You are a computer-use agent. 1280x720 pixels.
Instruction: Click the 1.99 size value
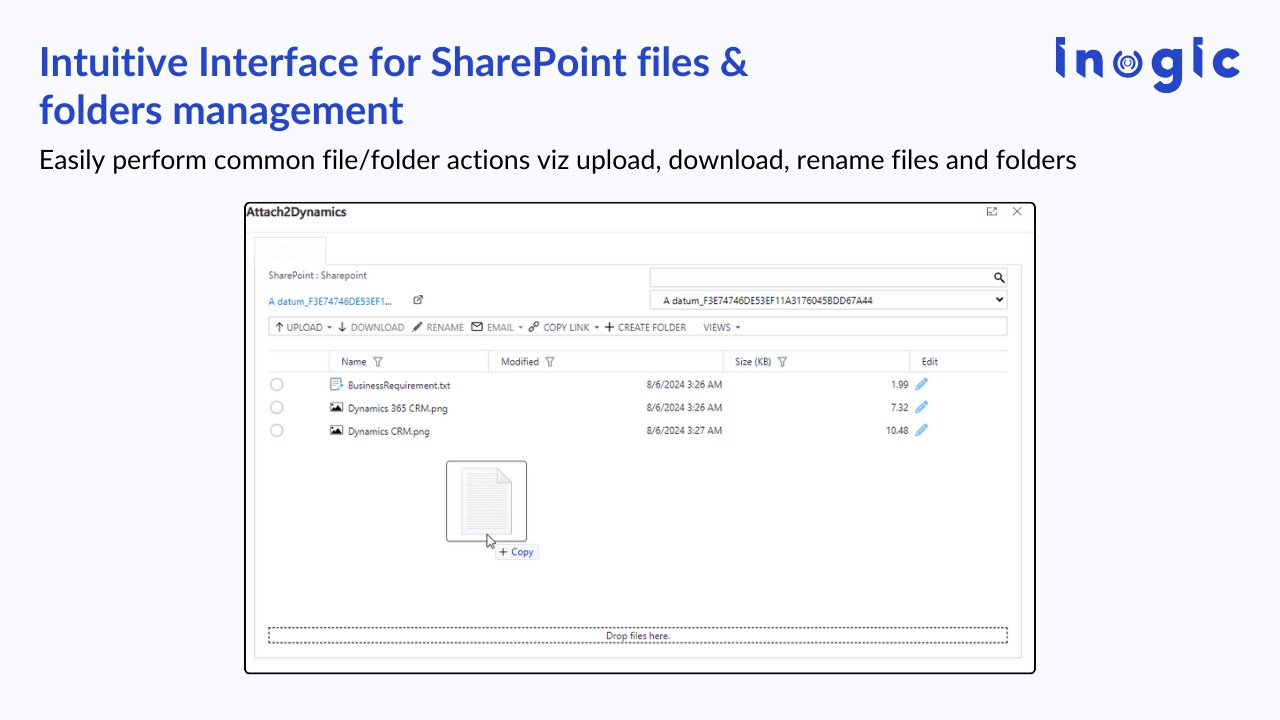pyautogui.click(x=899, y=384)
